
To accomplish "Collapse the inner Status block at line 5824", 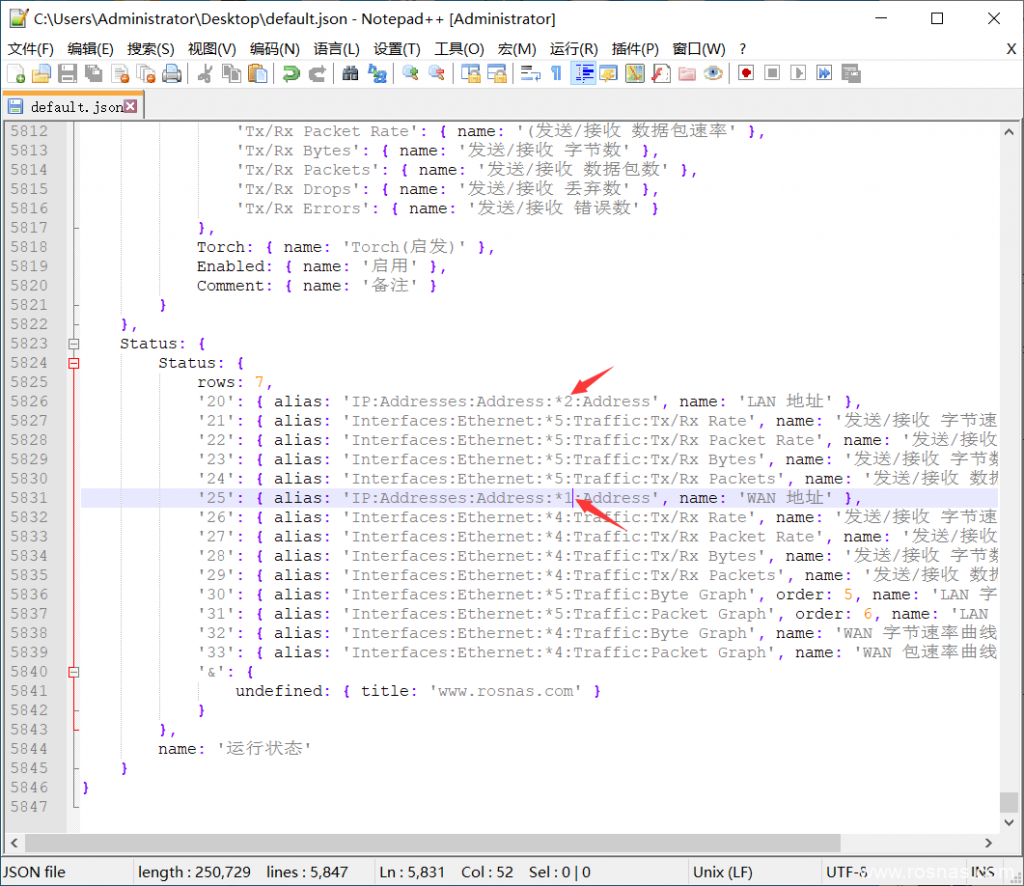I will tap(73, 363).
